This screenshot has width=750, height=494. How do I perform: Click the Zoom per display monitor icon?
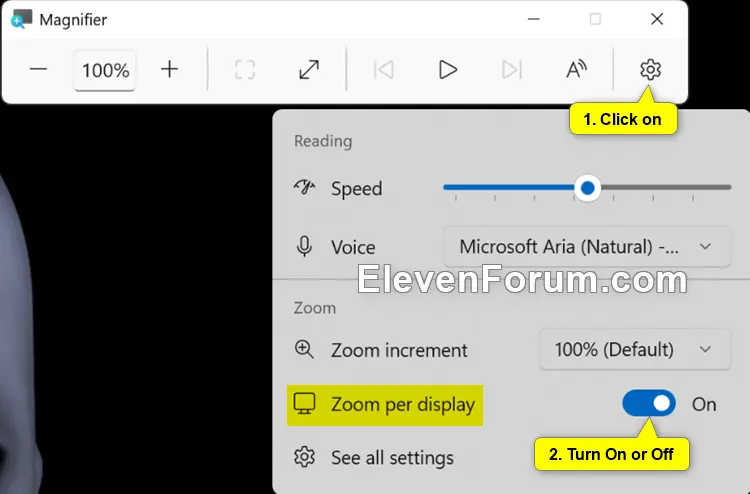click(x=304, y=404)
